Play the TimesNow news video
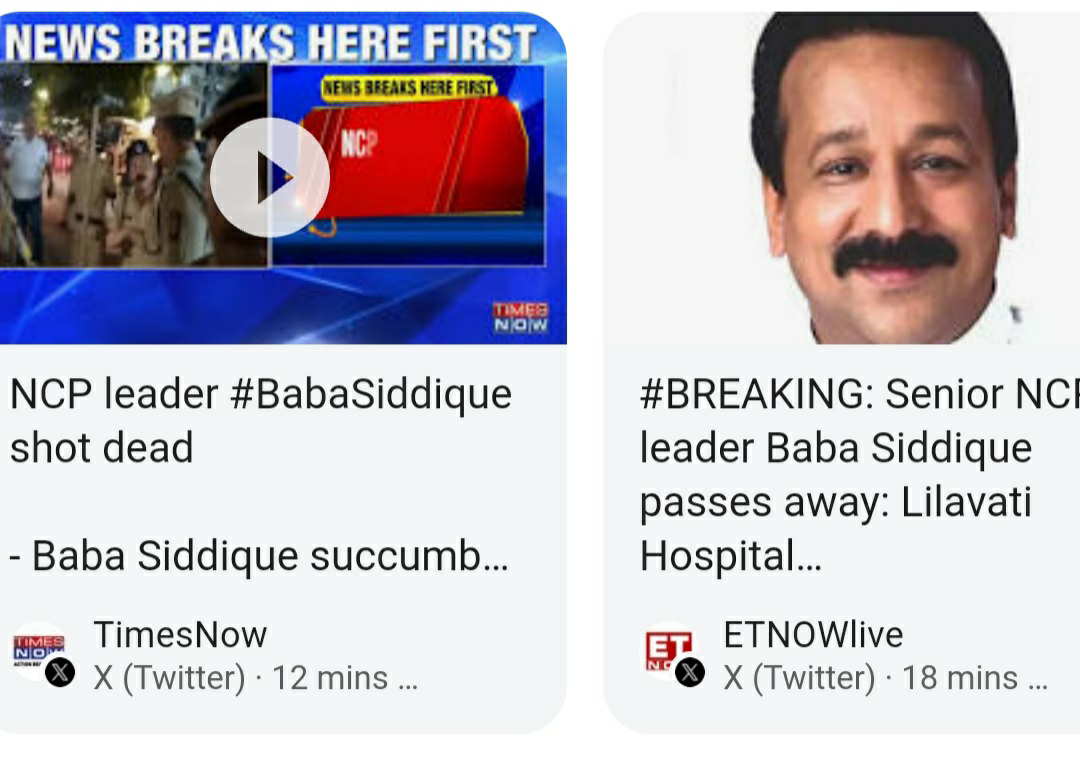Image resolution: width=1080 pixels, height=775 pixels. 269,178
